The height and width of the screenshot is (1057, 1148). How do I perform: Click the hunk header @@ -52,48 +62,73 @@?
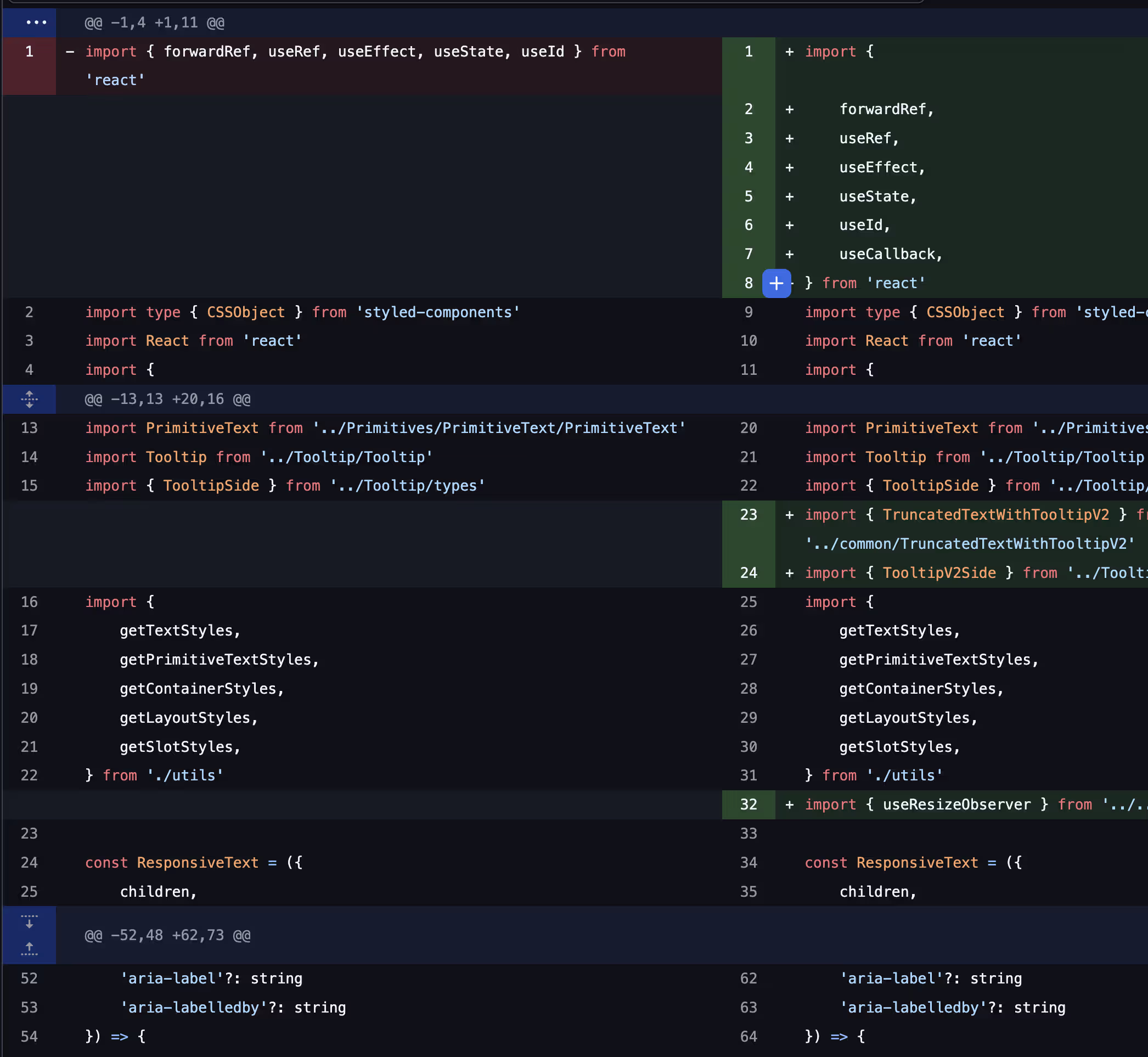167,935
